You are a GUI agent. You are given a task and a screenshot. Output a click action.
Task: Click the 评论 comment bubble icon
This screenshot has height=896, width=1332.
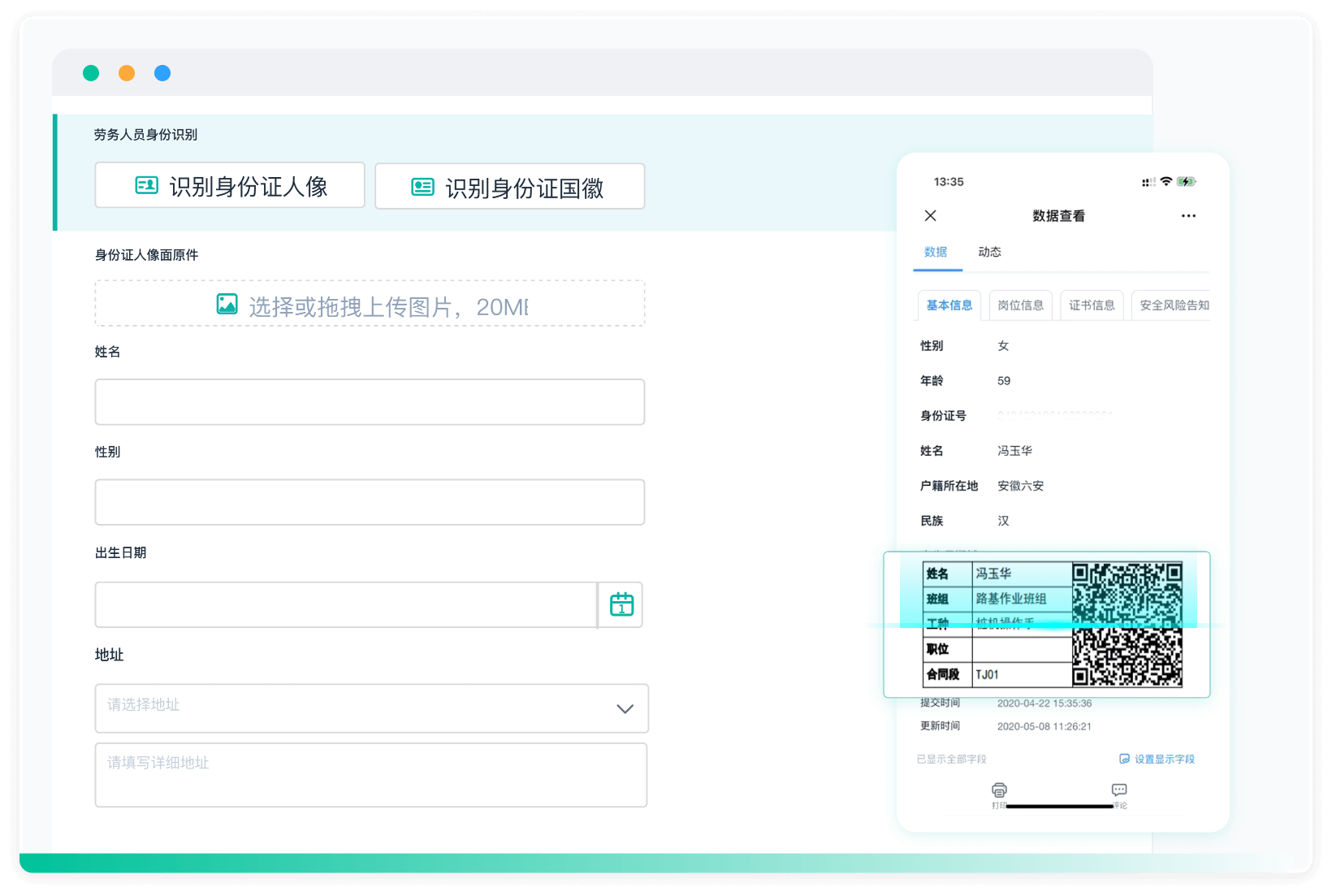click(1118, 788)
